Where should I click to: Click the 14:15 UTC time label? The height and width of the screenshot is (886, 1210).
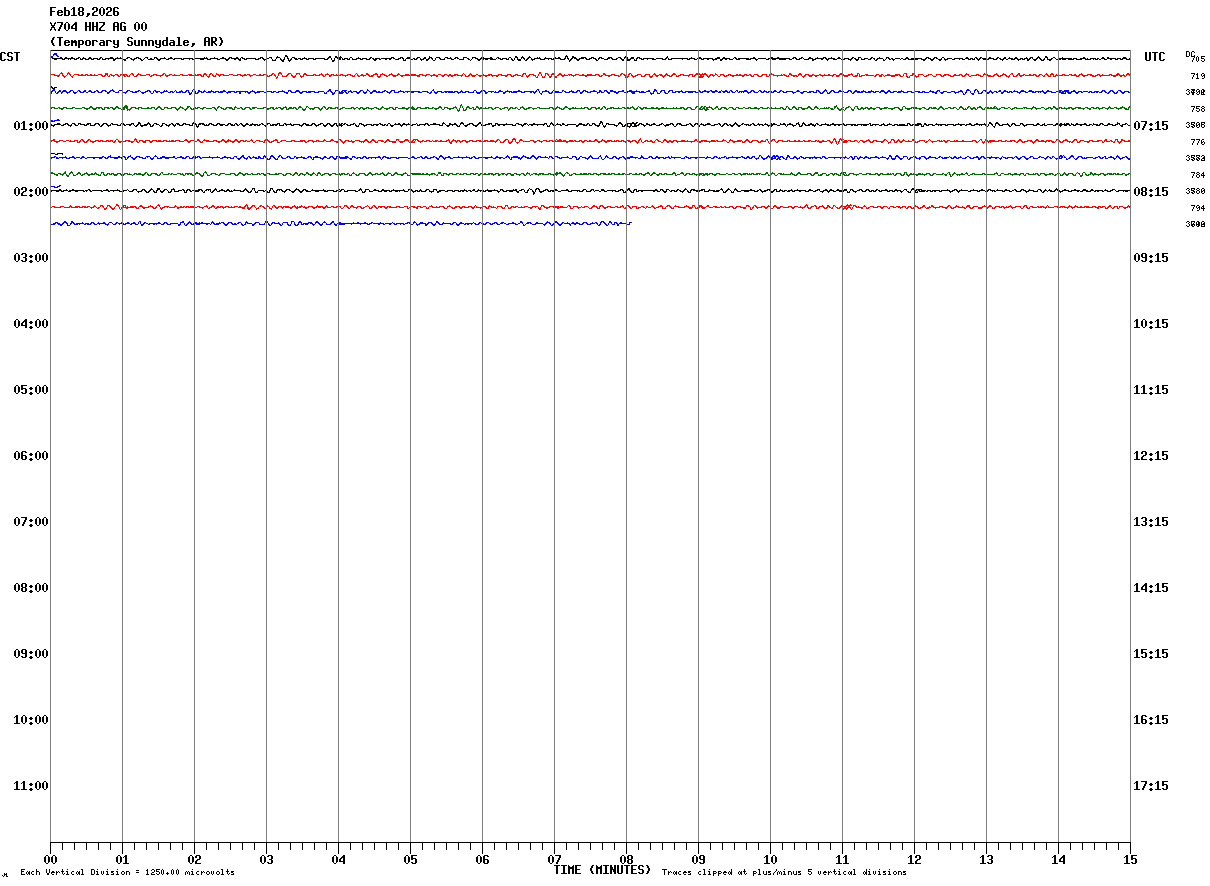1151,588
